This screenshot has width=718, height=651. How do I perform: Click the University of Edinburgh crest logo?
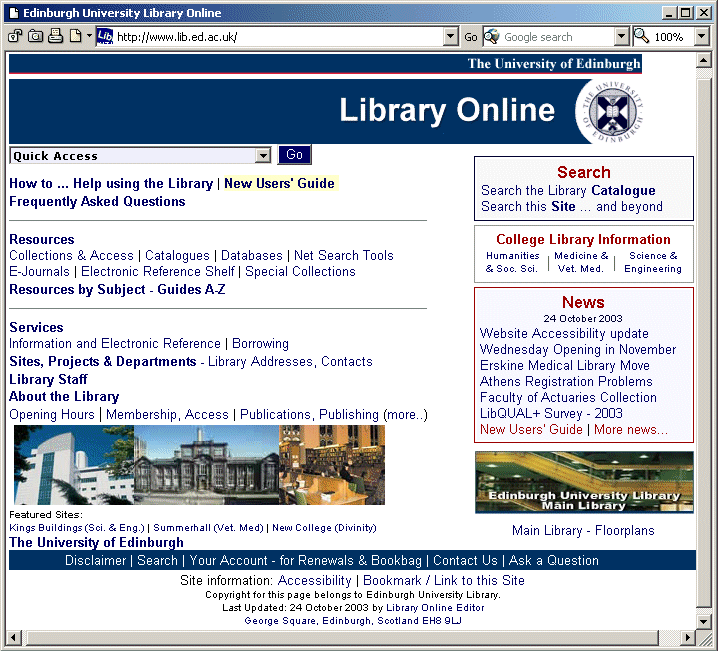612,112
